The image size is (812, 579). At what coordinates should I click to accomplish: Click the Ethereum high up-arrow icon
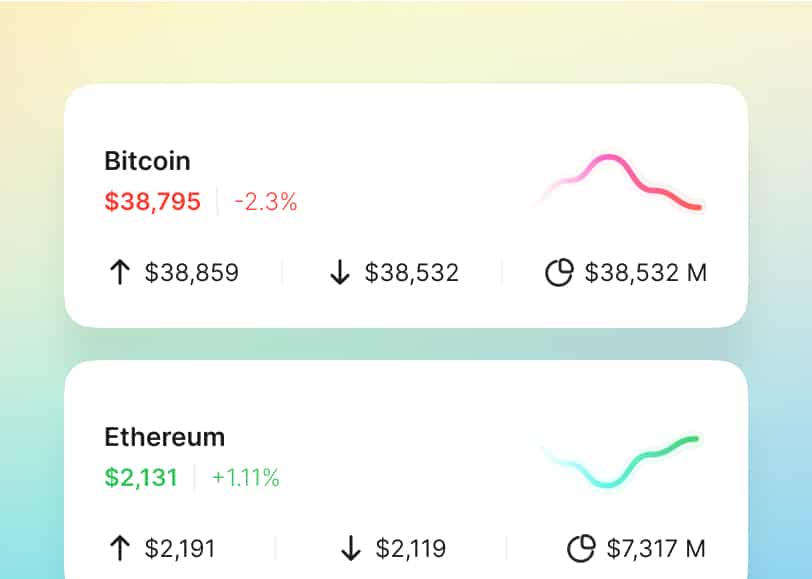(x=120, y=548)
